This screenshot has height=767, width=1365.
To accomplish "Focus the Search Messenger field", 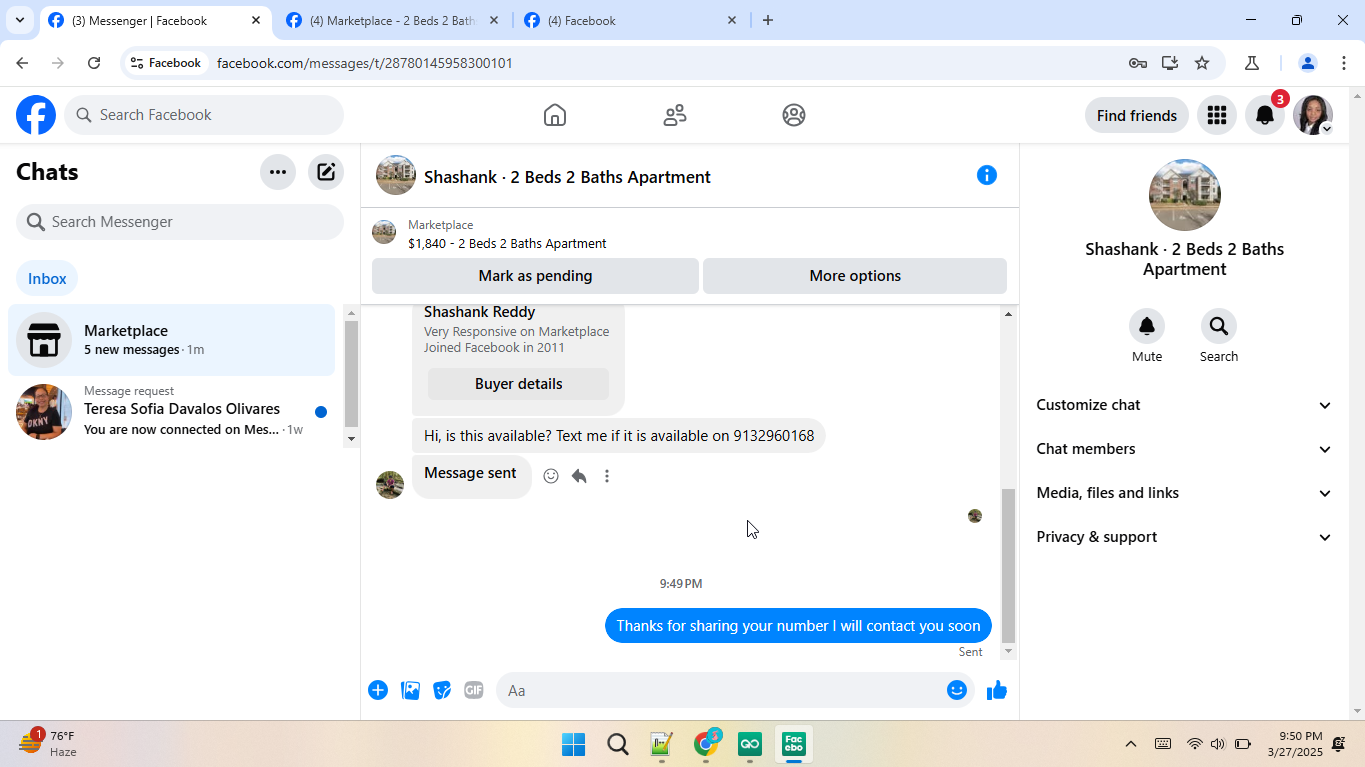I will [x=180, y=222].
